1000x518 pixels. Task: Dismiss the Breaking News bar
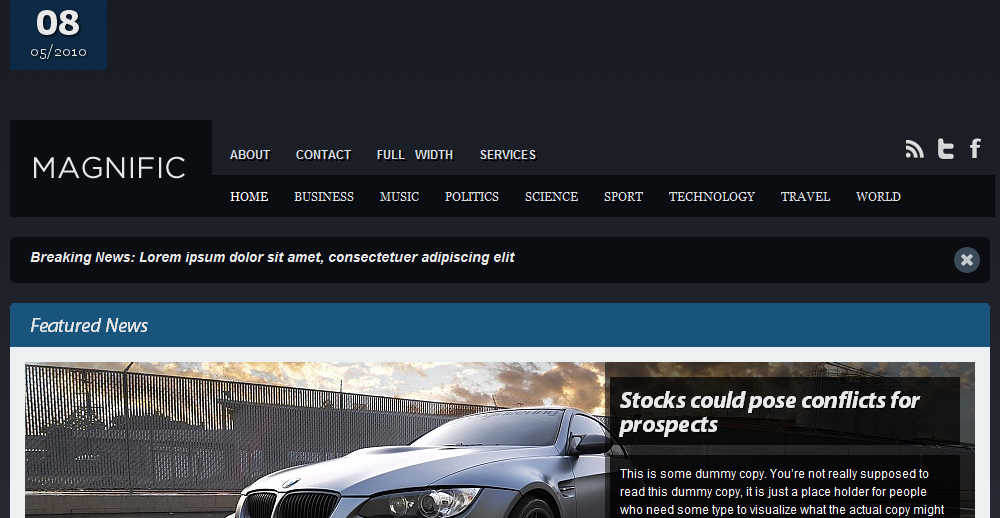tap(967, 260)
